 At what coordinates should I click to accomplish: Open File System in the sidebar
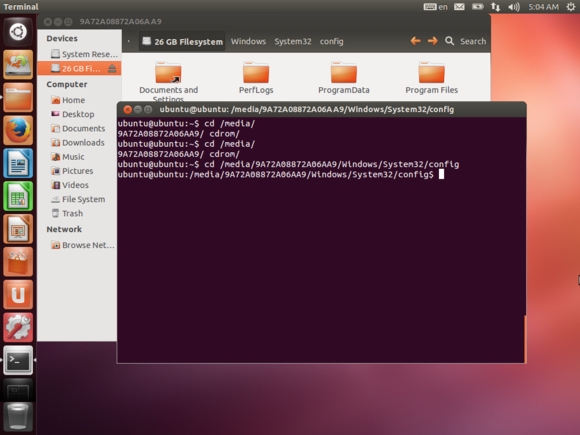[79, 199]
